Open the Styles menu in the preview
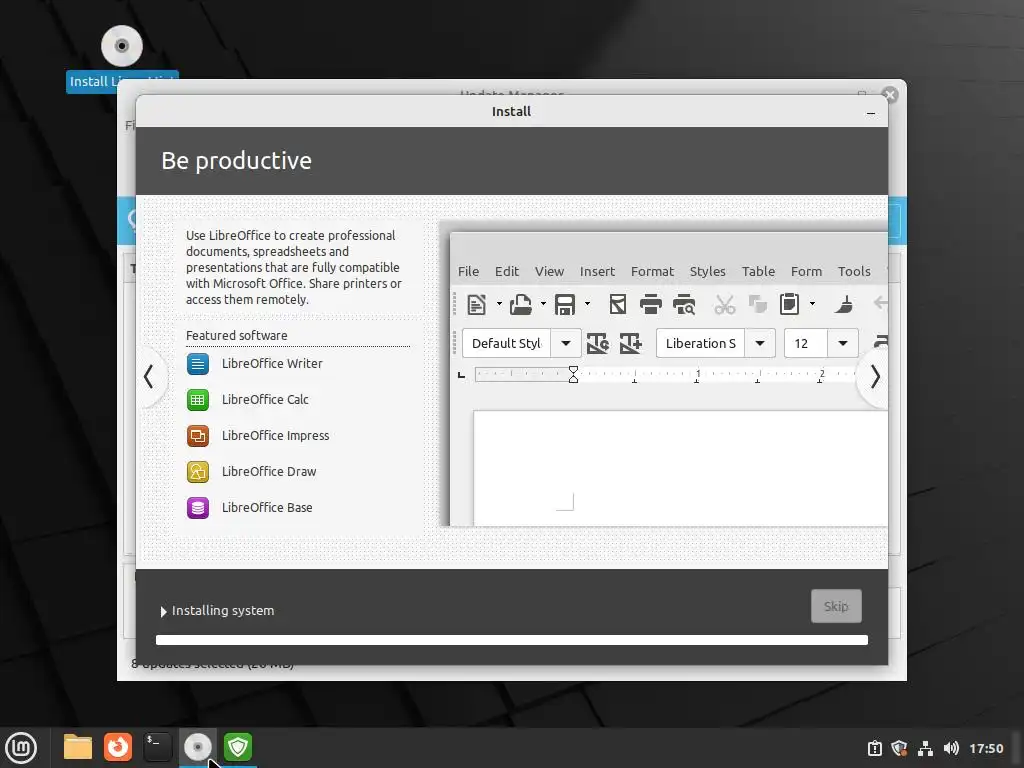 point(707,271)
